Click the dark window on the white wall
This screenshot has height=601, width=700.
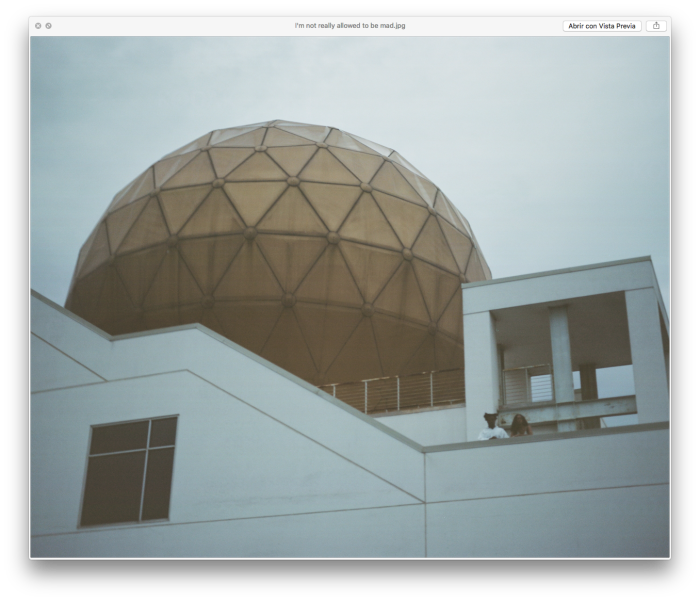pyautogui.click(x=129, y=471)
